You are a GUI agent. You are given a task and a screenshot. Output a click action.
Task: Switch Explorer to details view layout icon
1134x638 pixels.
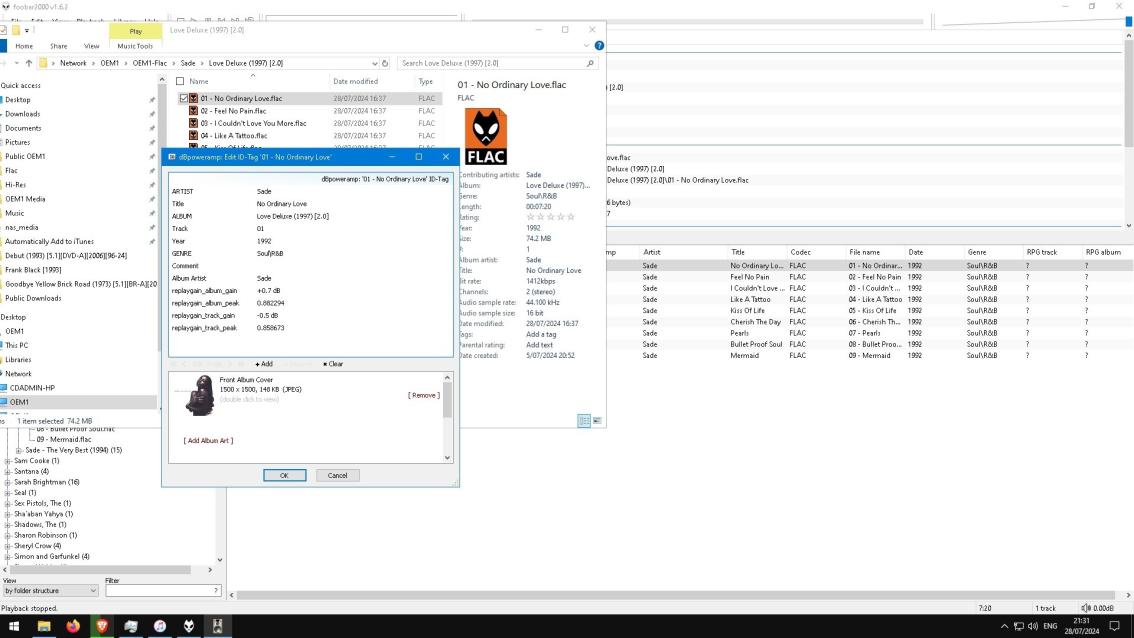583,421
